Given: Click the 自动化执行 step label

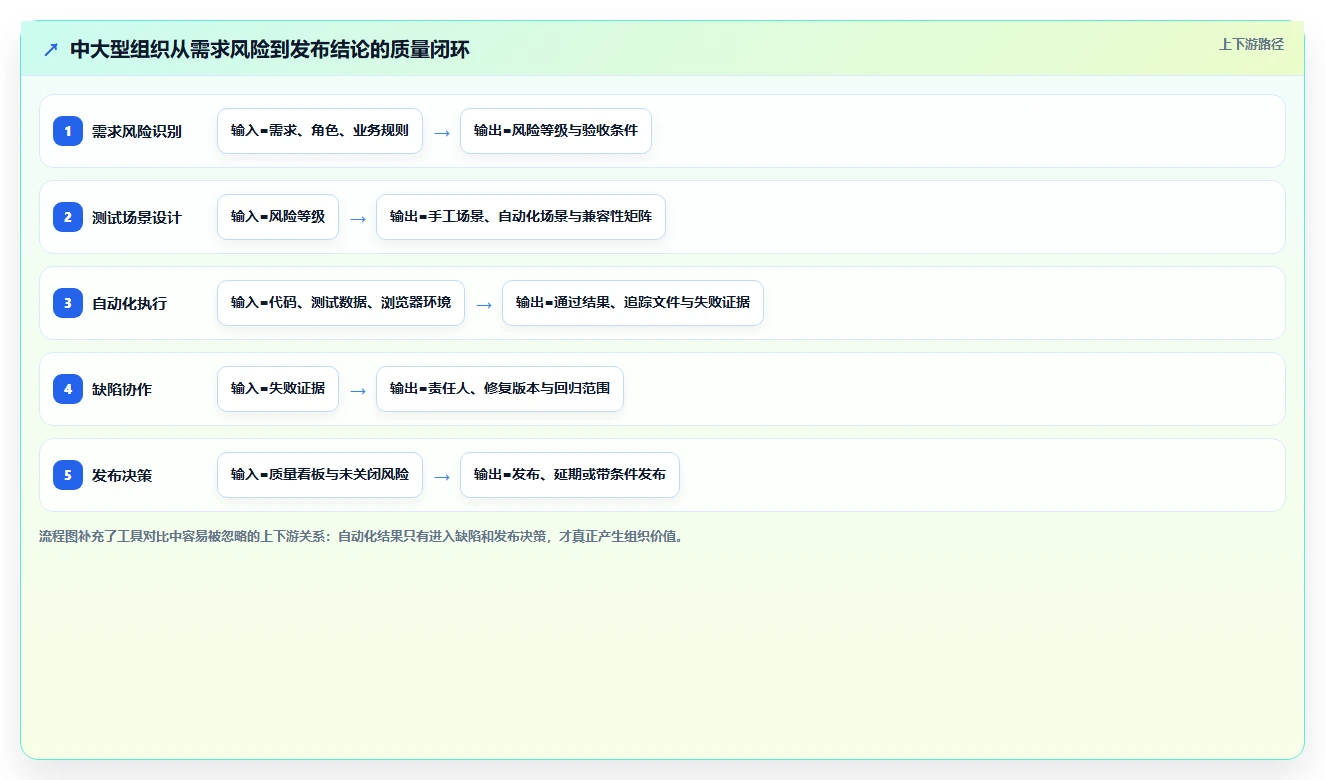Looking at the screenshot, I should [129, 303].
